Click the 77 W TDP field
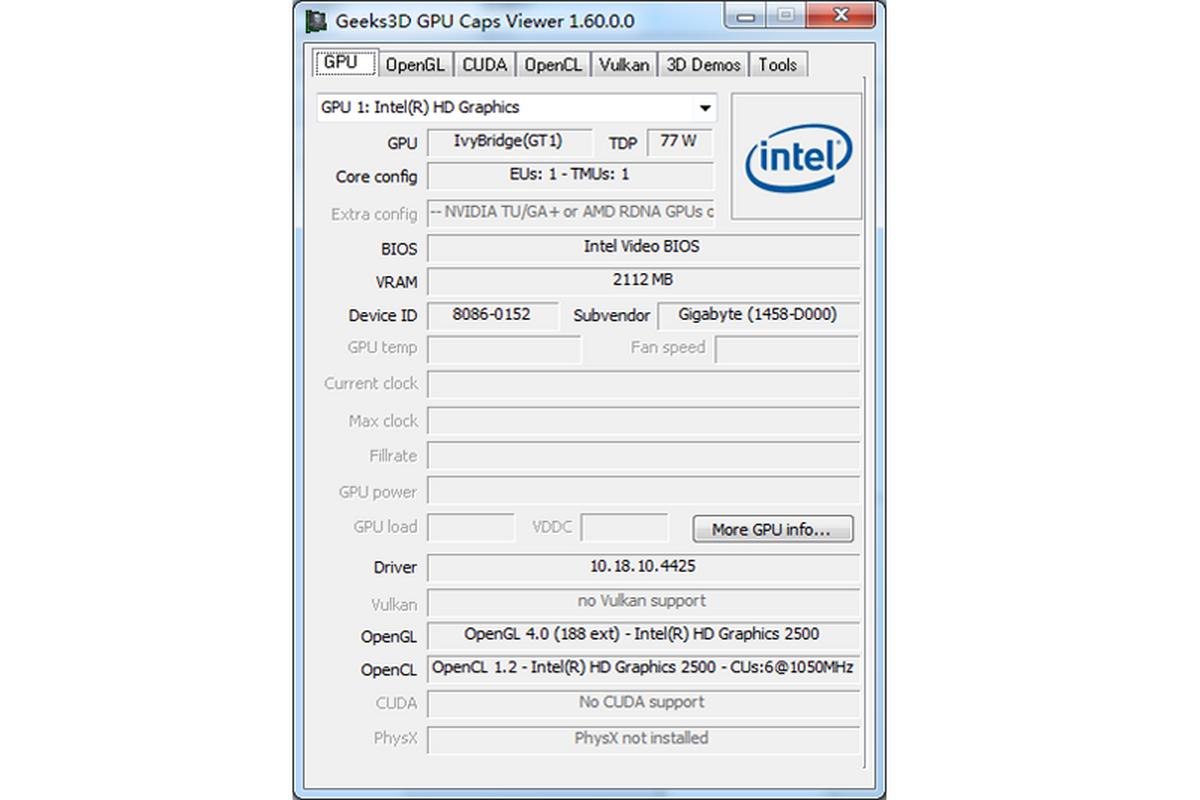This screenshot has width=1200, height=800. click(x=679, y=142)
